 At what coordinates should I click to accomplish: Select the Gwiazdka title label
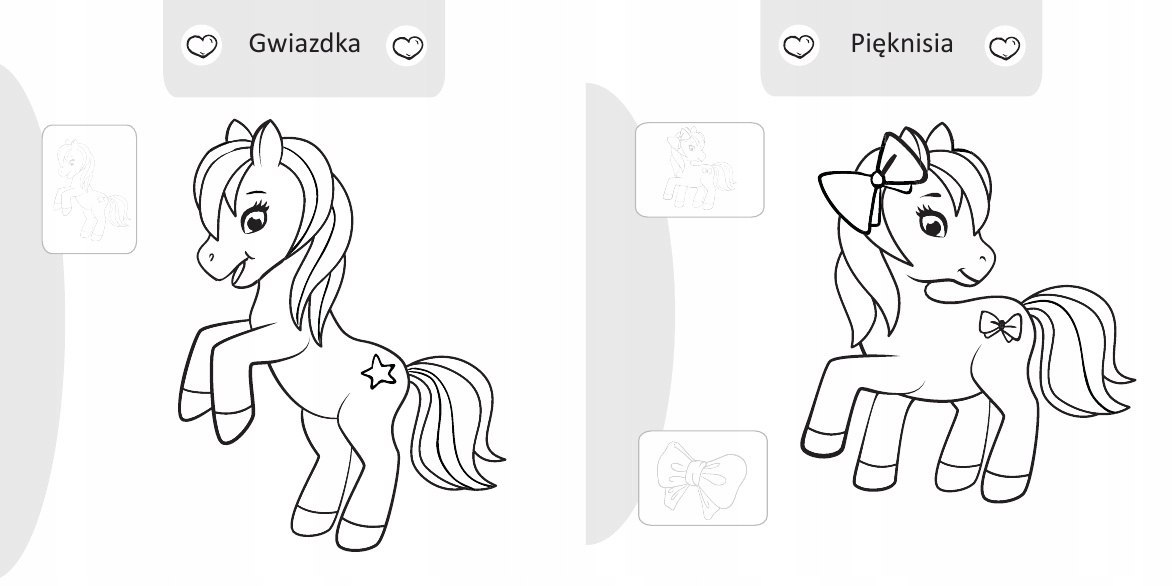click(x=304, y=43)
